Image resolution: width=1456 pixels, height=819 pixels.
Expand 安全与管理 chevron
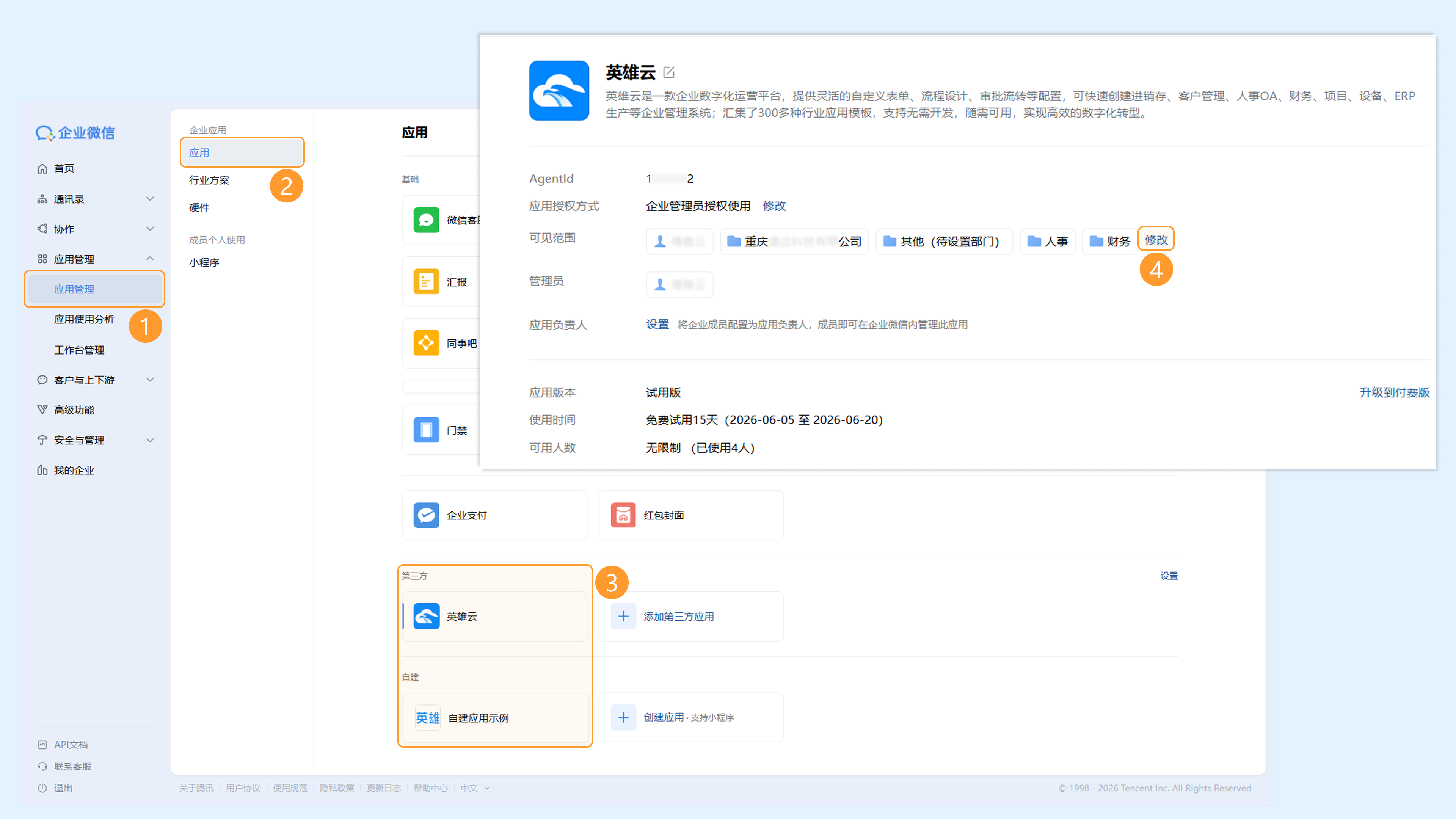coord(150,440)
